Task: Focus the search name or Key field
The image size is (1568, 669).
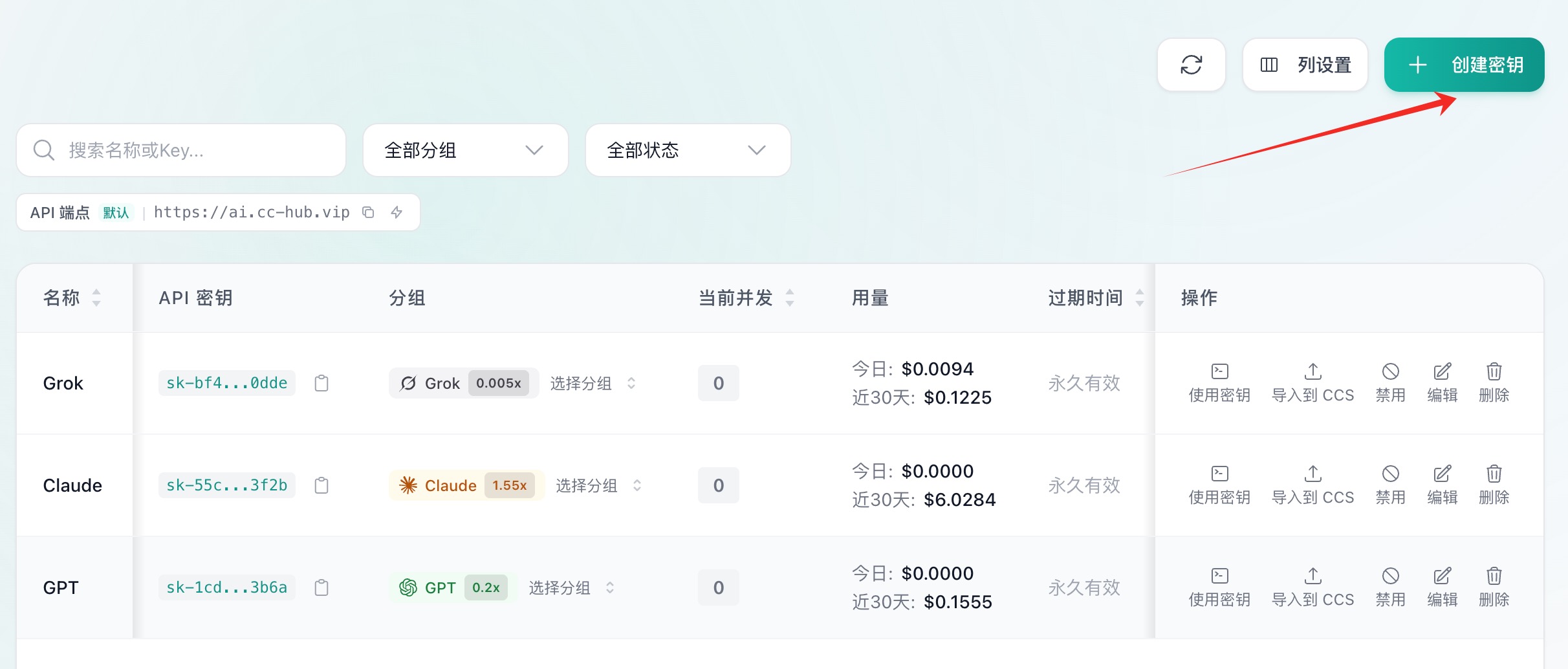Action: coord(181,150)
